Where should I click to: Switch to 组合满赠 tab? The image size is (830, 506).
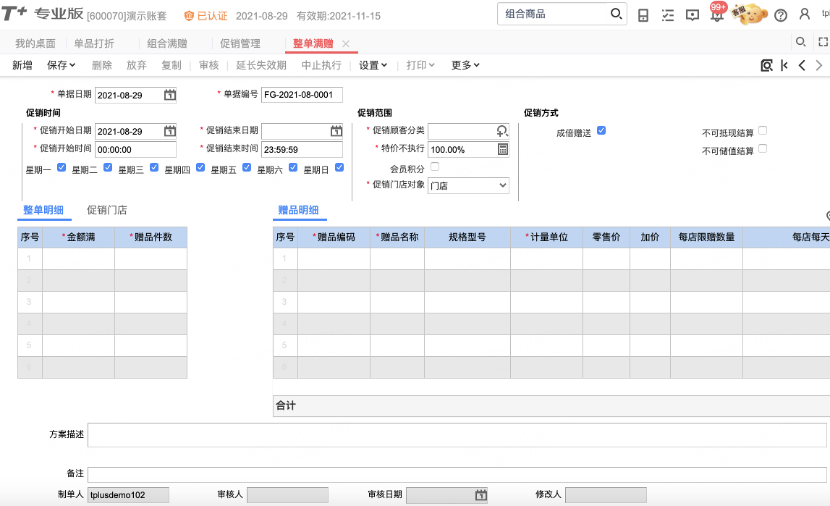167,43
